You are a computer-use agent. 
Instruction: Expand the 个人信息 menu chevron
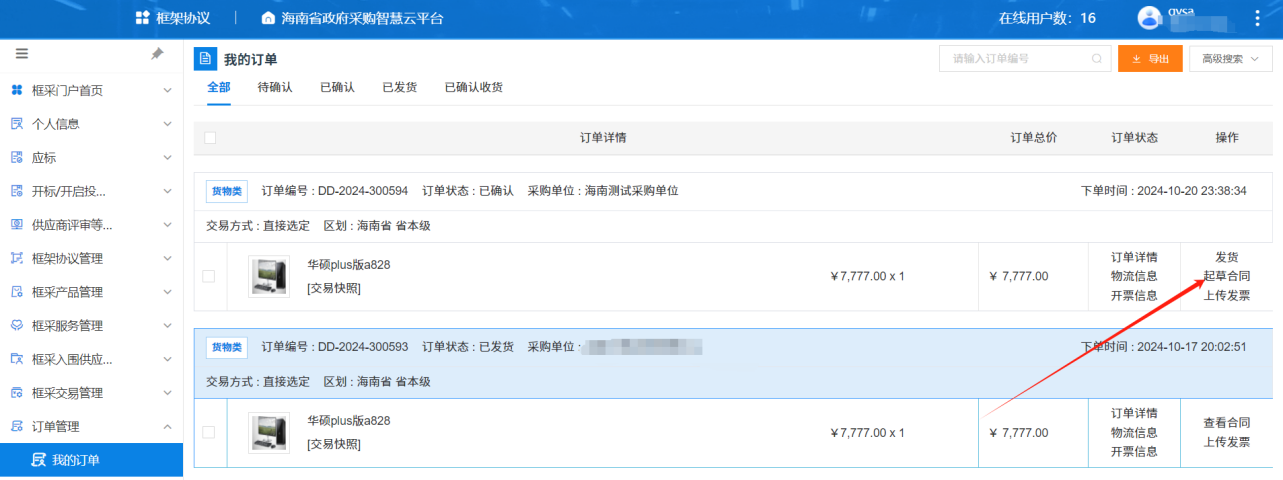point(167,124)
